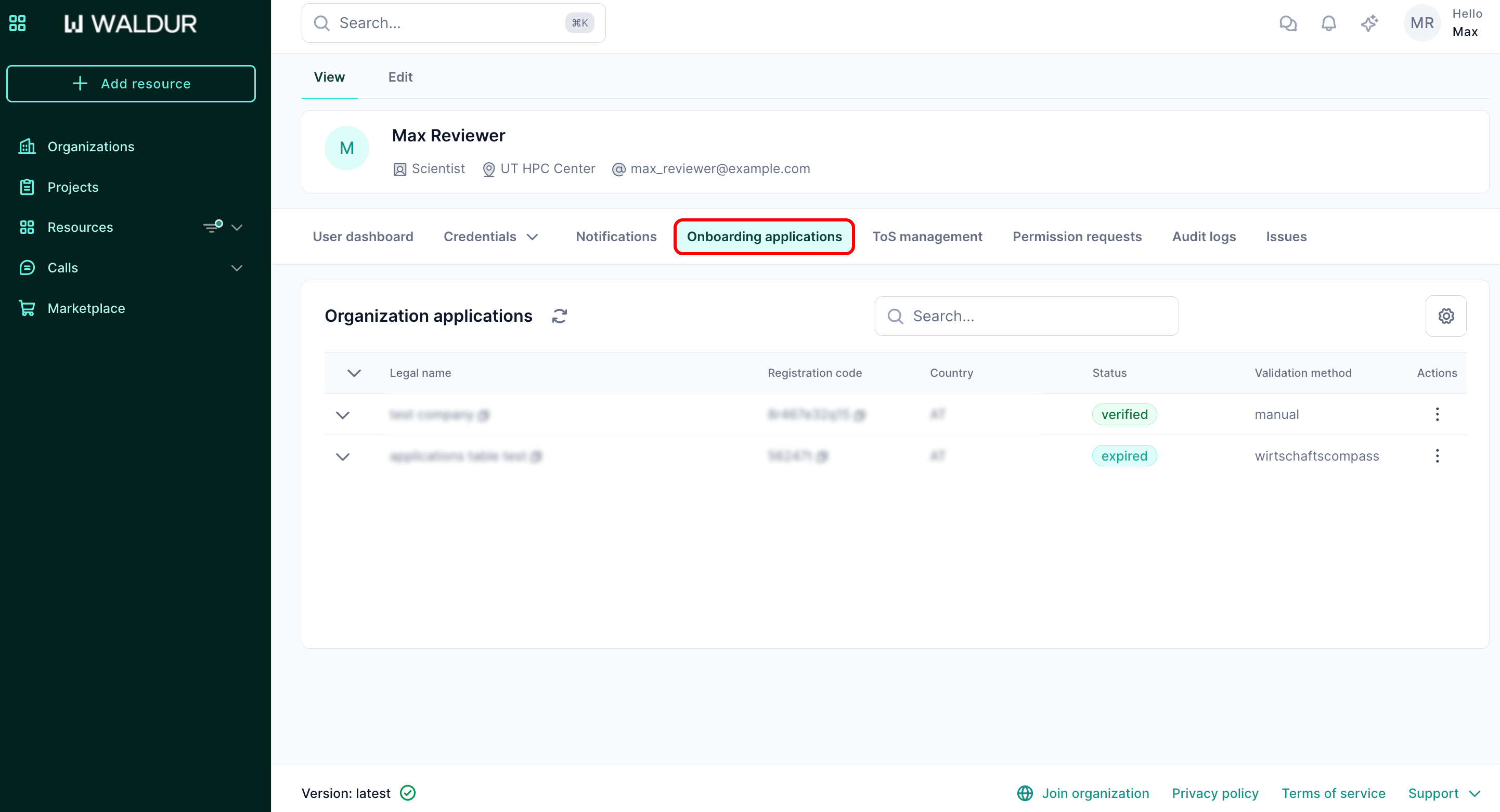Open actions menu for the verified application
Image resolution: width=1500 pixels, height=812 pixels.
click(1437, 414)
